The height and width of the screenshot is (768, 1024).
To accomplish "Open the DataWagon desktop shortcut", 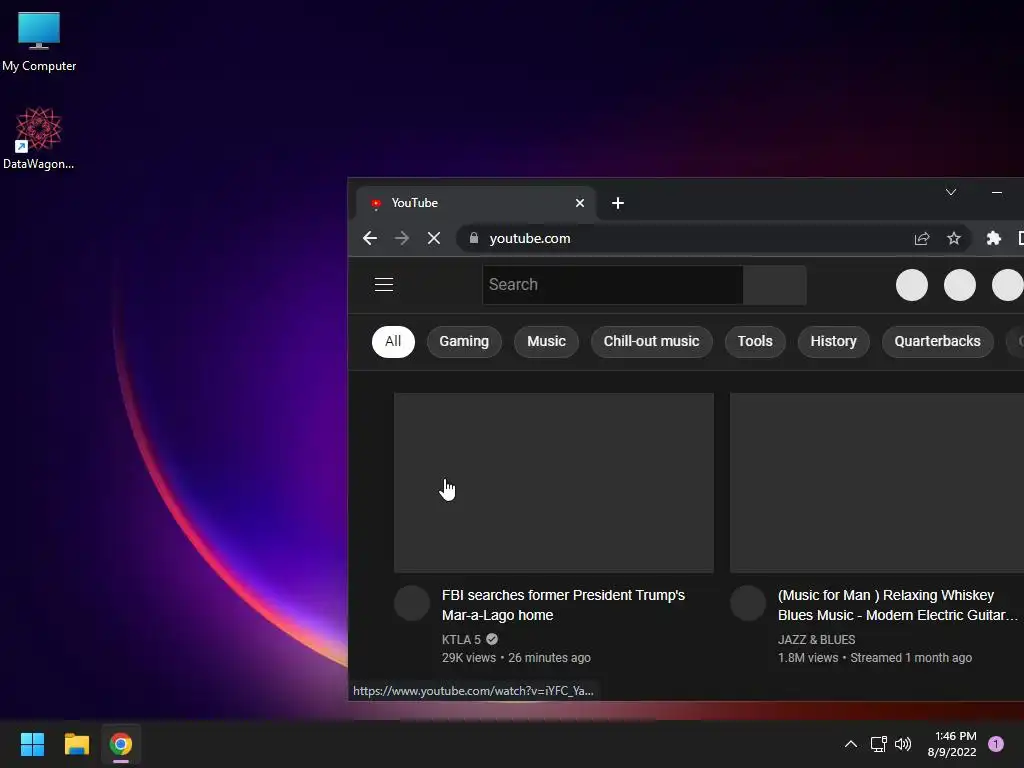I will pos(39,138).
